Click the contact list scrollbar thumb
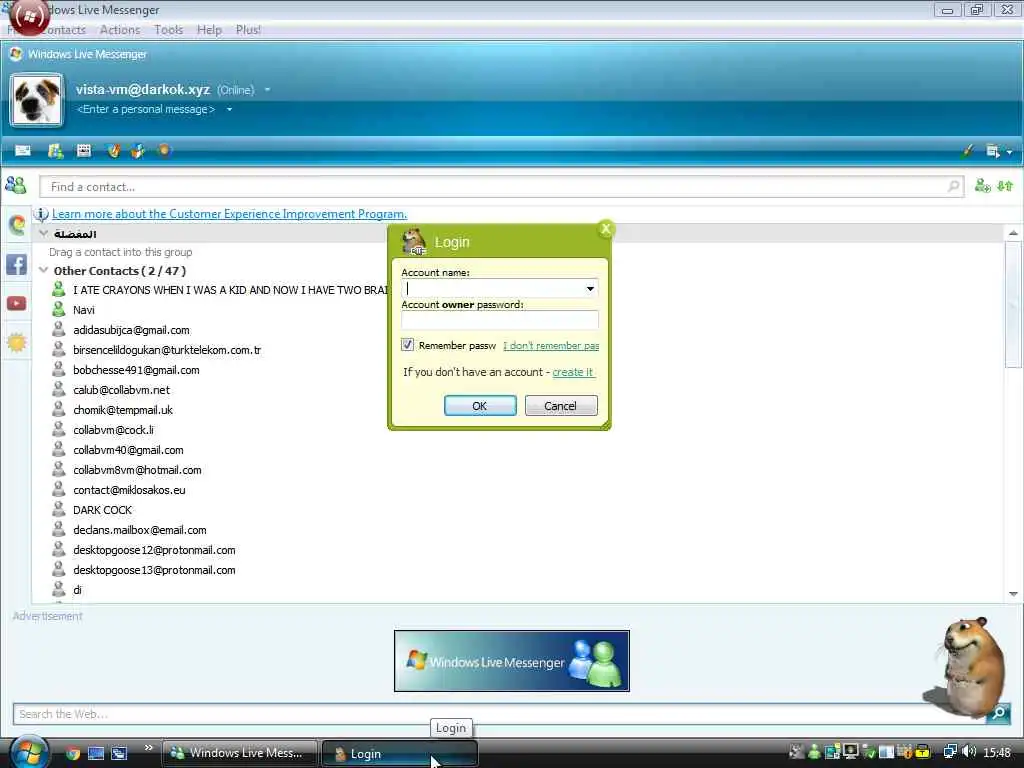Screen dimensions: 1024x768 [x=1013, y=304]
